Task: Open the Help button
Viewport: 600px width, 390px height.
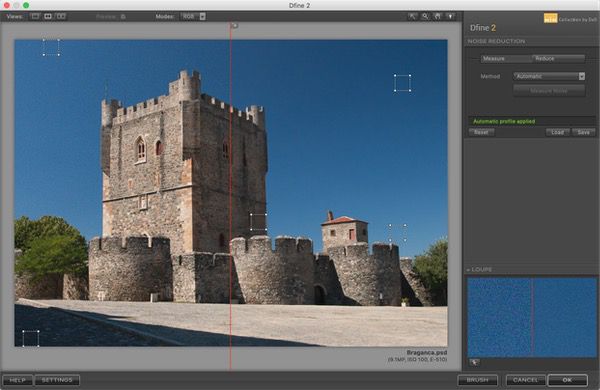Action: (x=17, y=380)
